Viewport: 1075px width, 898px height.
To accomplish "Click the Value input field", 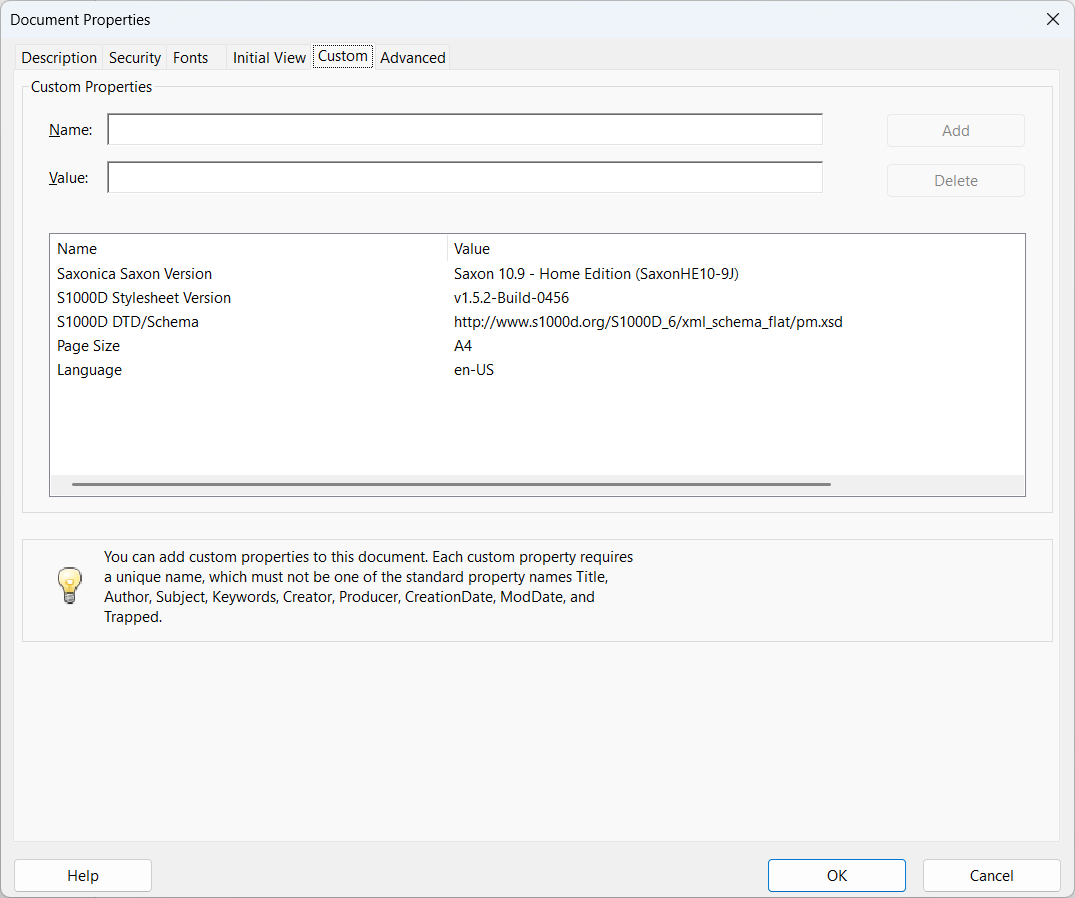I will pos(465,178).
